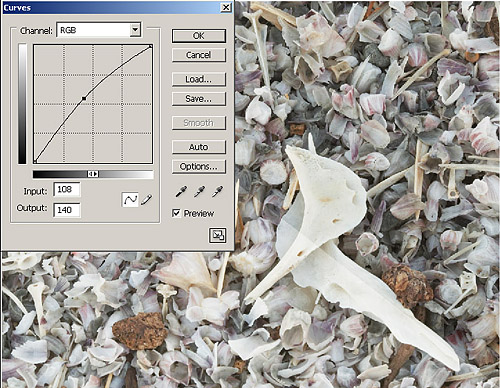Select the black point eyedropper

[x=181, y=192]
